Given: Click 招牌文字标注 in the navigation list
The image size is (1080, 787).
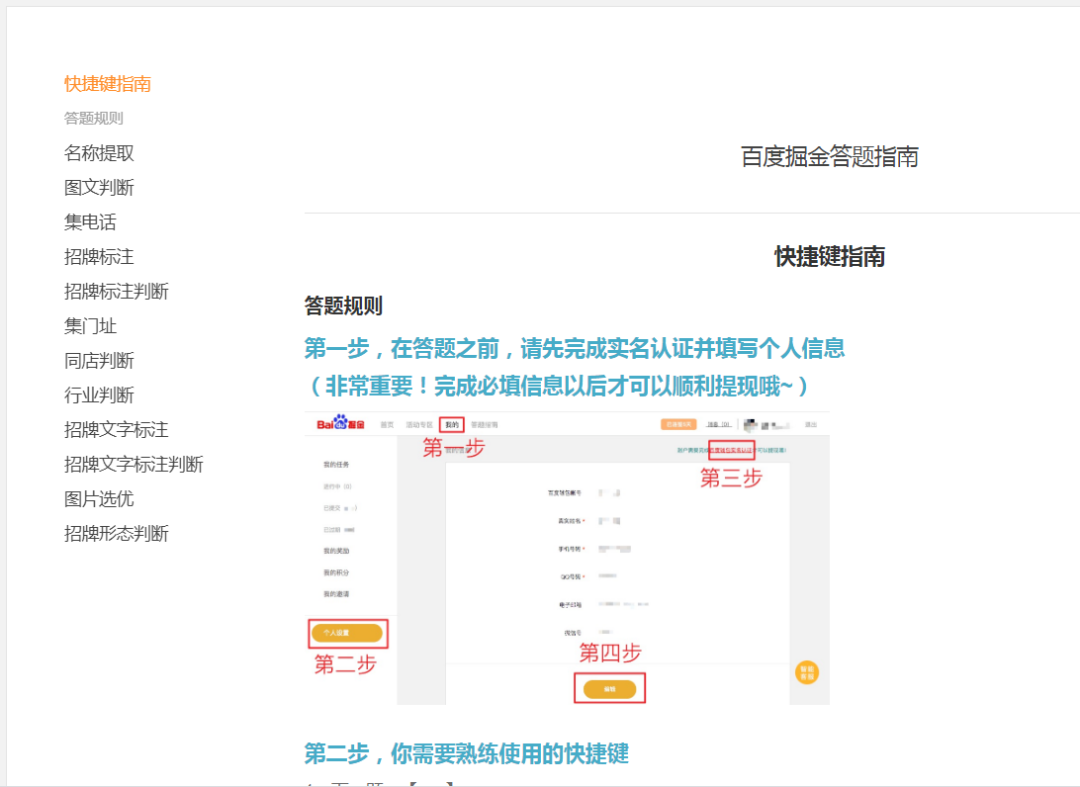Looking at the screenshot, I should click(116, 430).
